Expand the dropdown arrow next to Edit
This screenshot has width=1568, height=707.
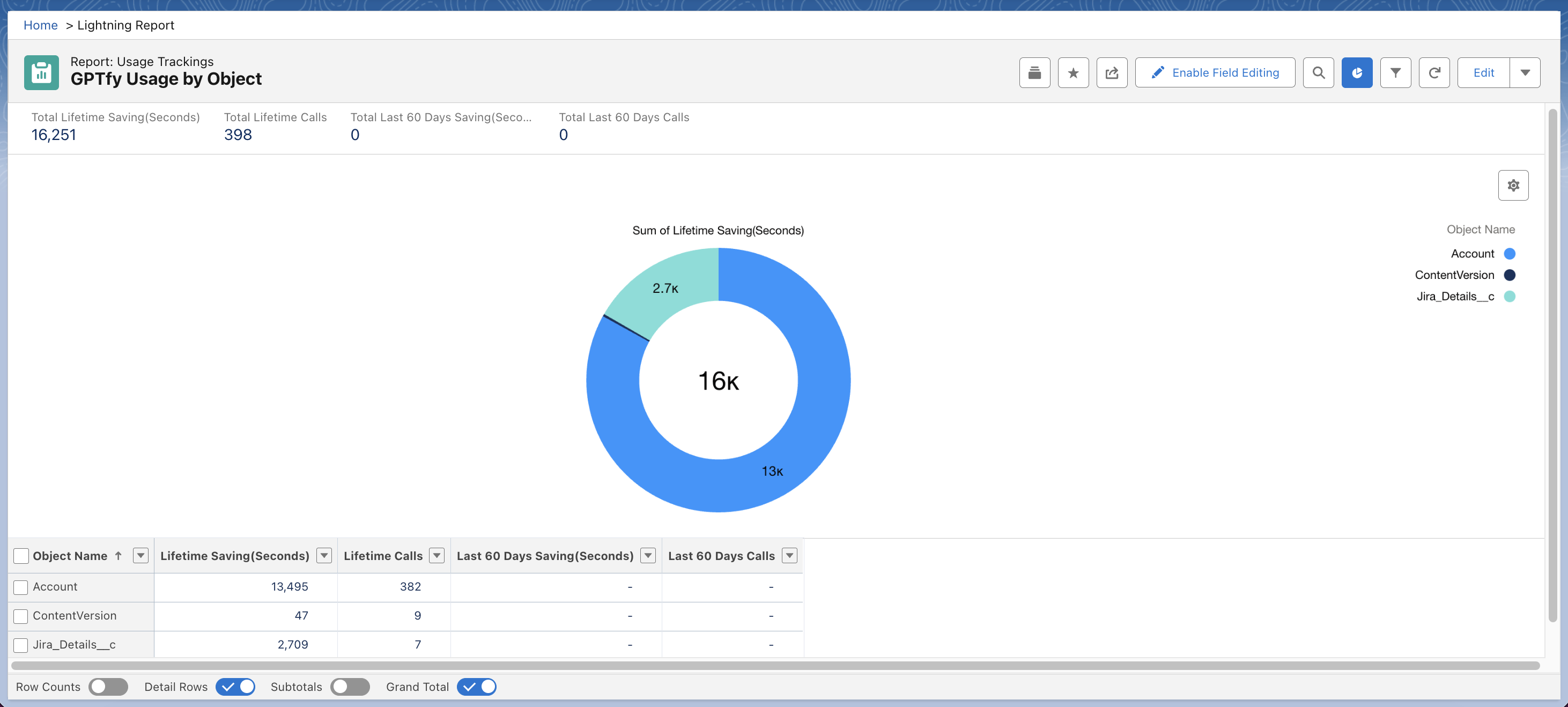tap(1525, 73)
